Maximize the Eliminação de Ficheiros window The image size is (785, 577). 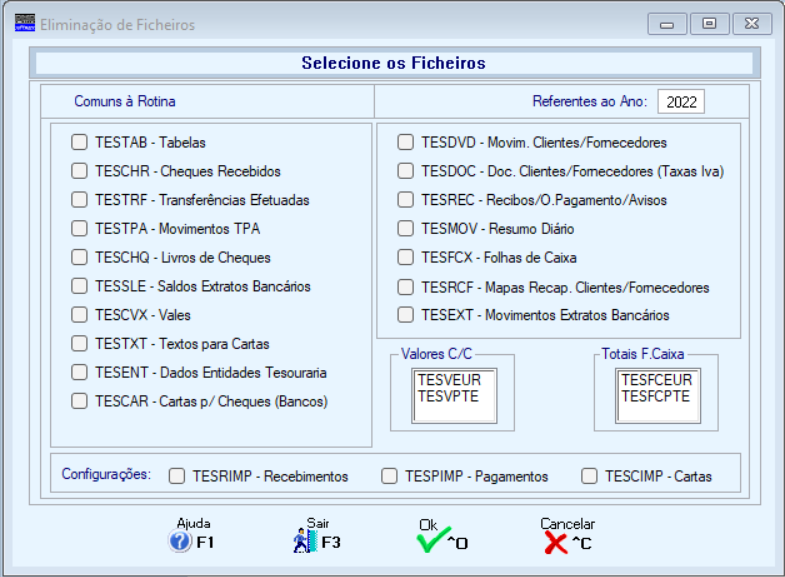point(709,24)
